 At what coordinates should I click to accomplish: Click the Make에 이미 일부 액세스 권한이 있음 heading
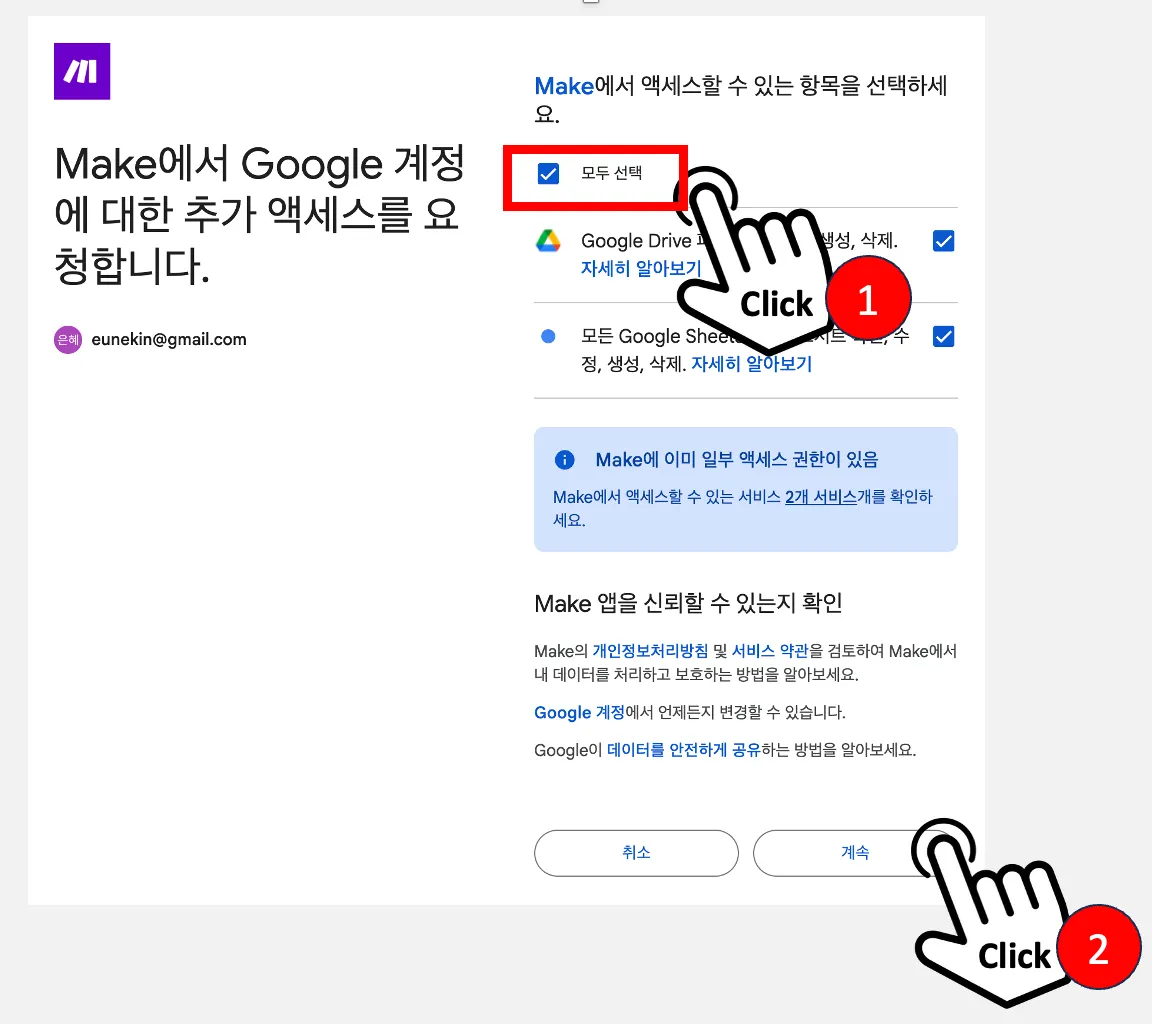click(737, 460)
